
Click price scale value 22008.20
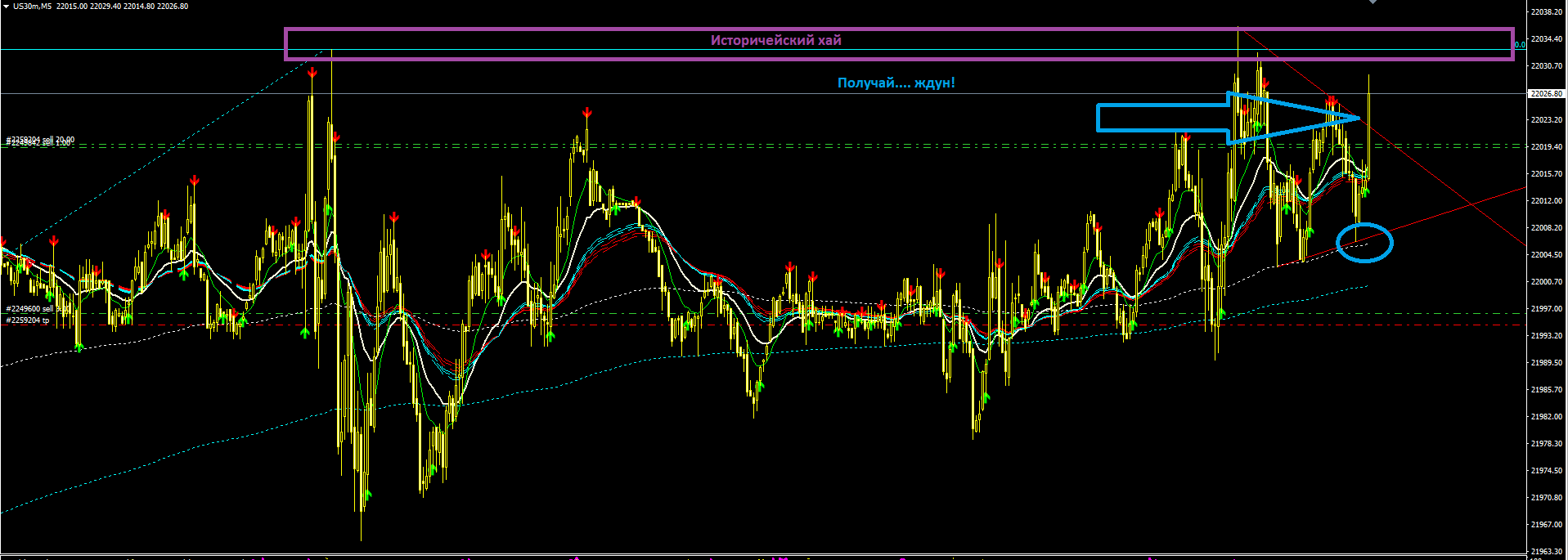[x=1546, y=227]
